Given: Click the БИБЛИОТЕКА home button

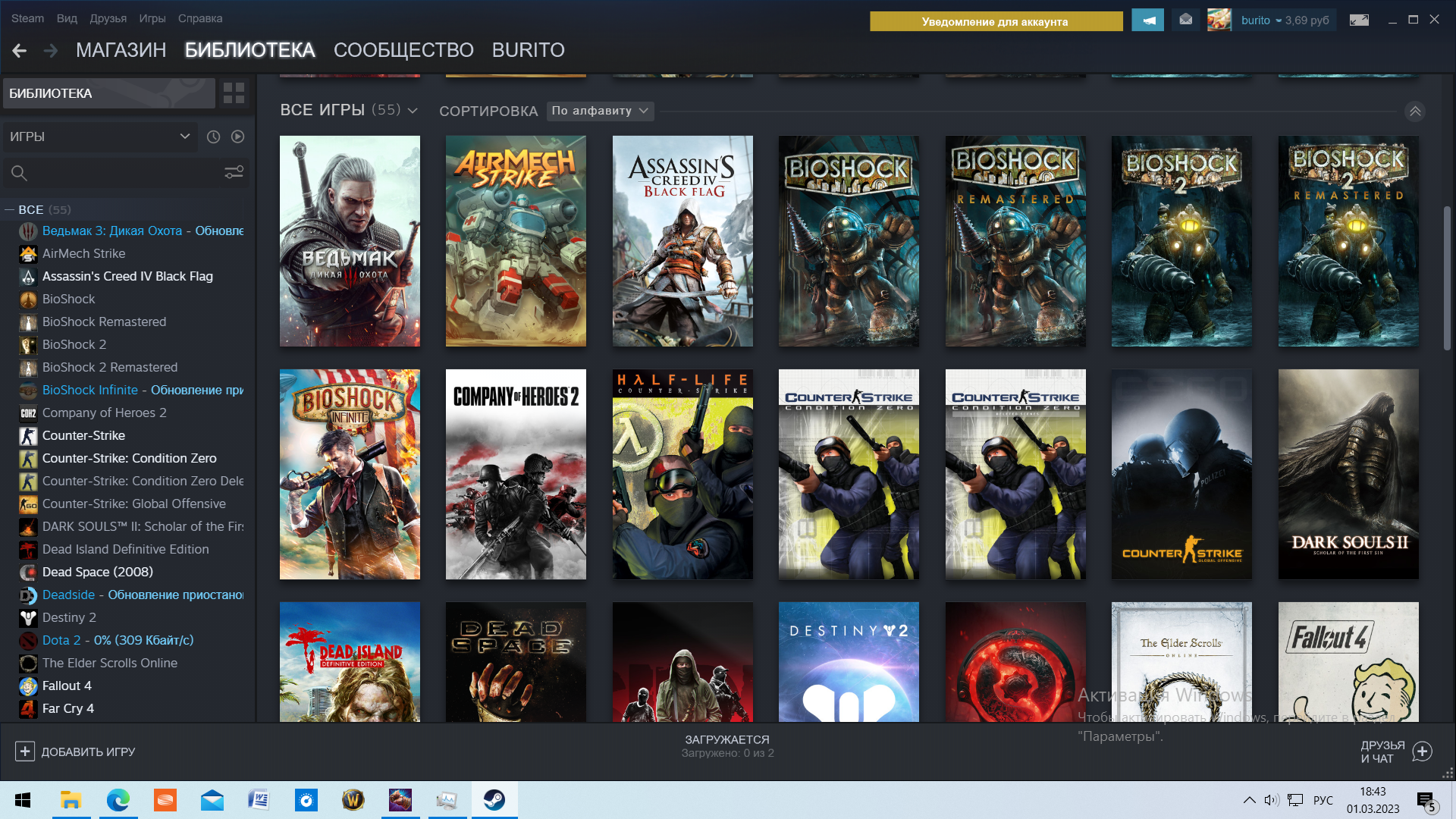Looking at the screenshot, I should [x=109, y=93].
